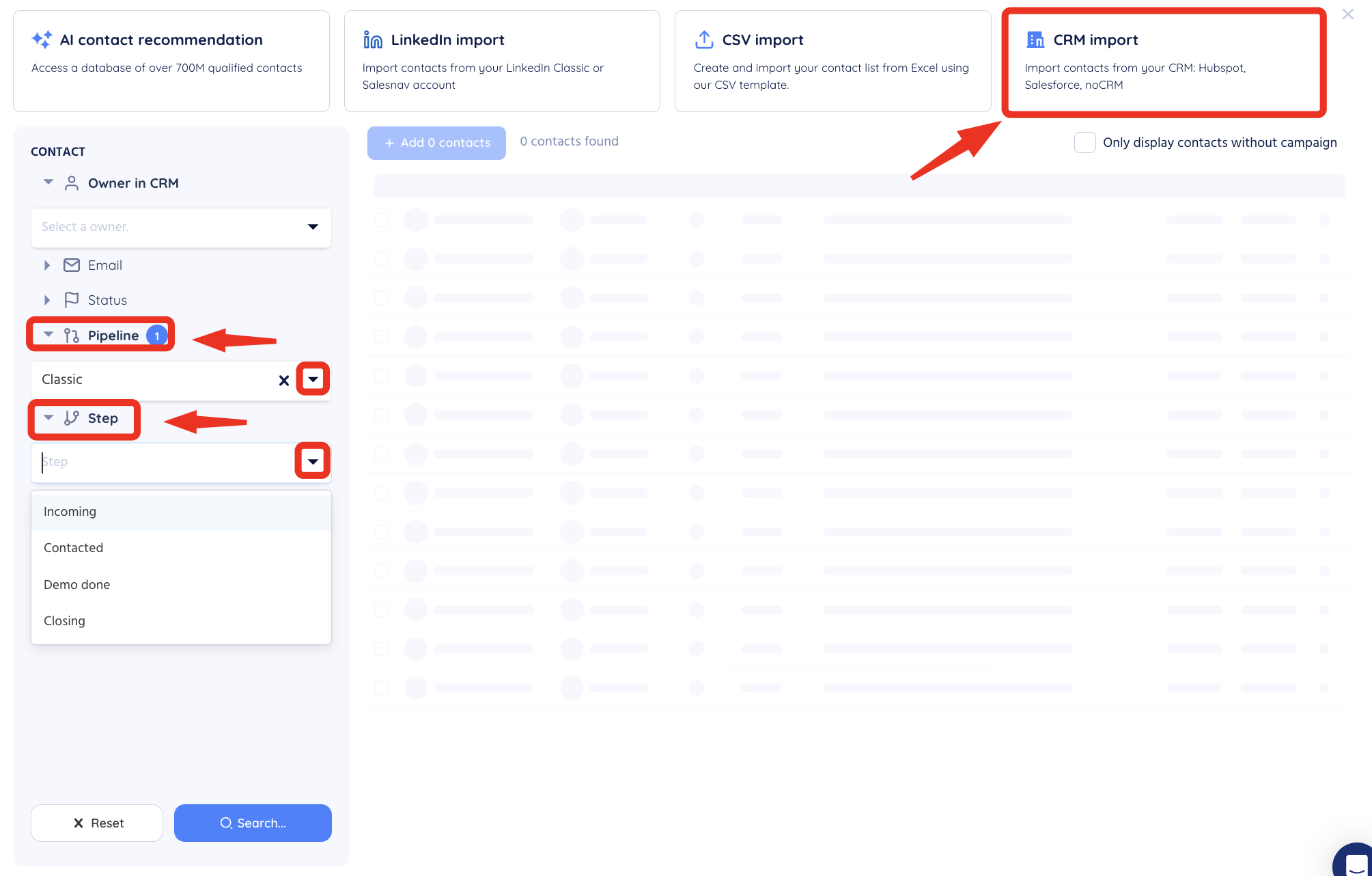Click the Pipeline filter count badge
1372x876 pixels.
[157, 336]
